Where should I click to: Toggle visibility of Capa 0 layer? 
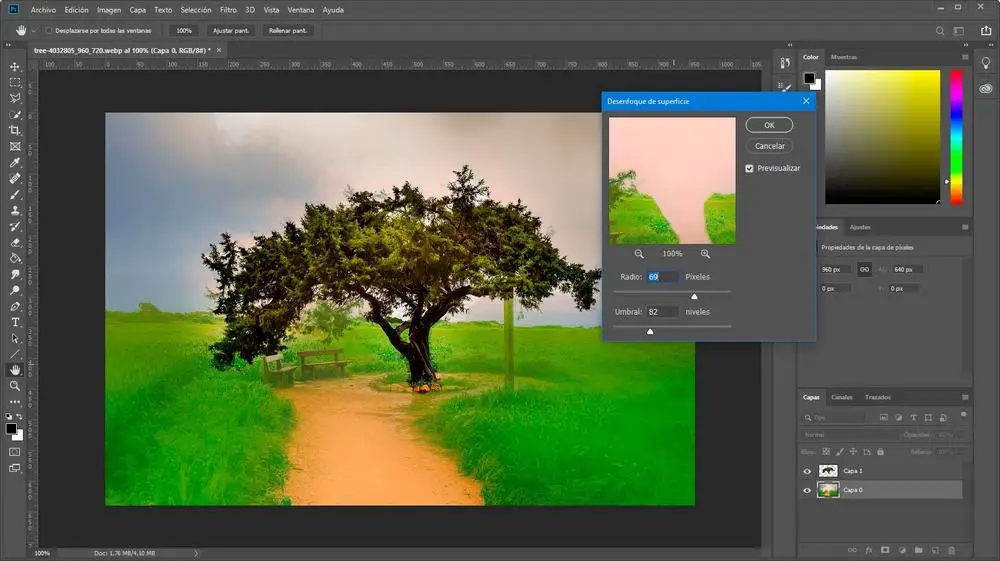click(x=807, y=490)
